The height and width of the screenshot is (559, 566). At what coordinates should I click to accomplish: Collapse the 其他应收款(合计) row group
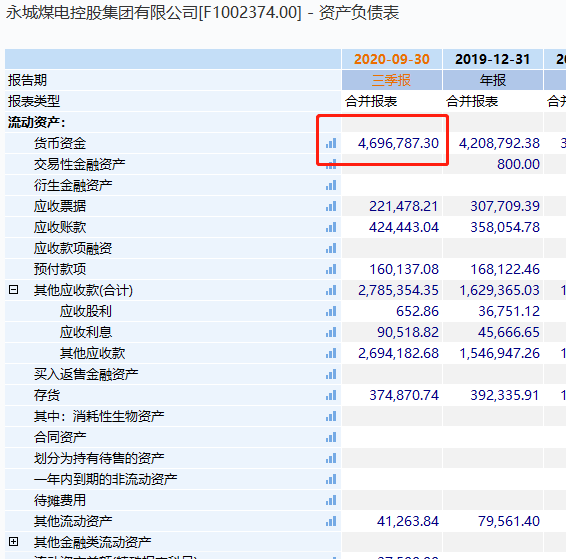[x=13, y=289]
